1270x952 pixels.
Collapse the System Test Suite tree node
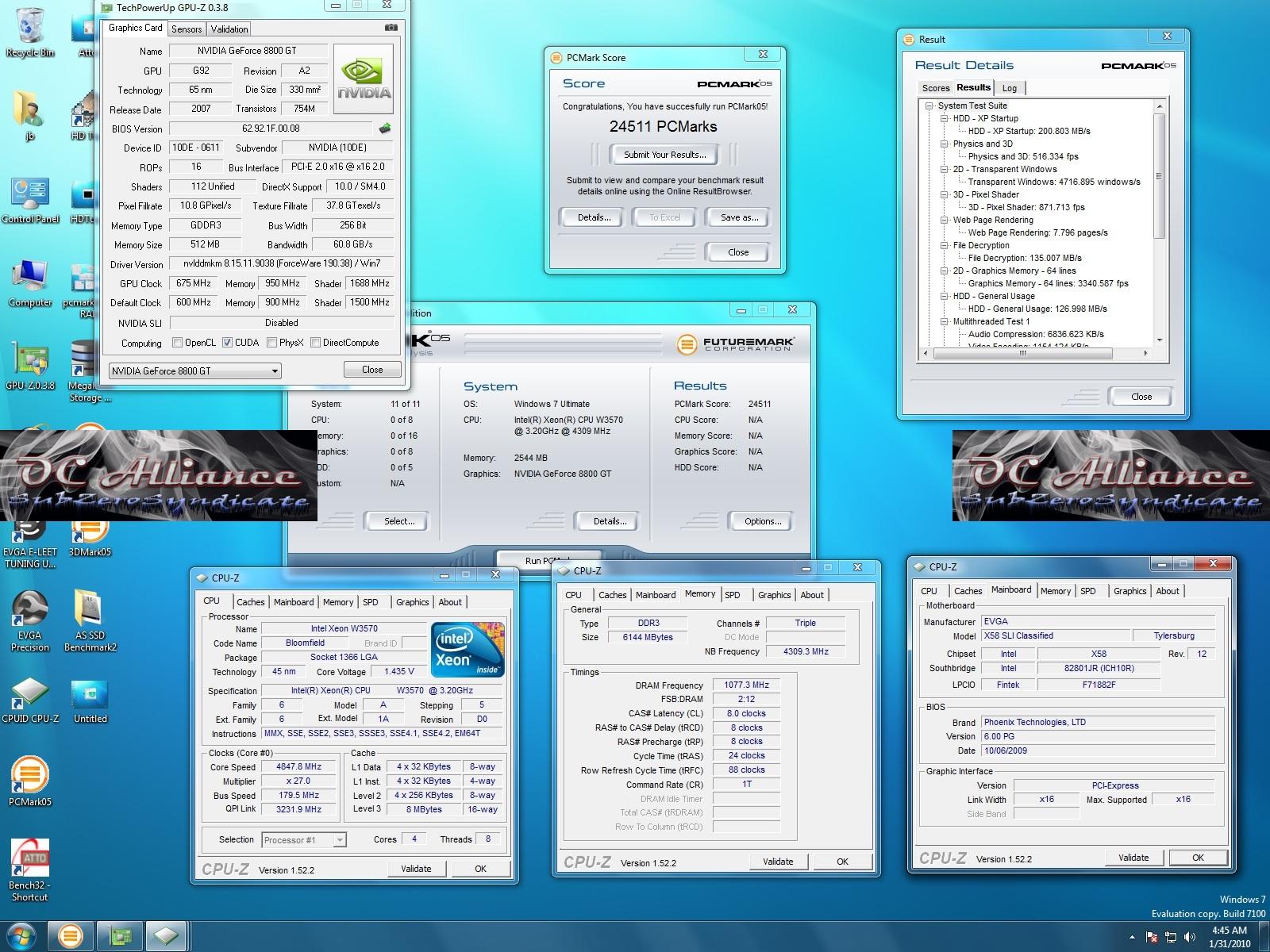tap(929, 106)
